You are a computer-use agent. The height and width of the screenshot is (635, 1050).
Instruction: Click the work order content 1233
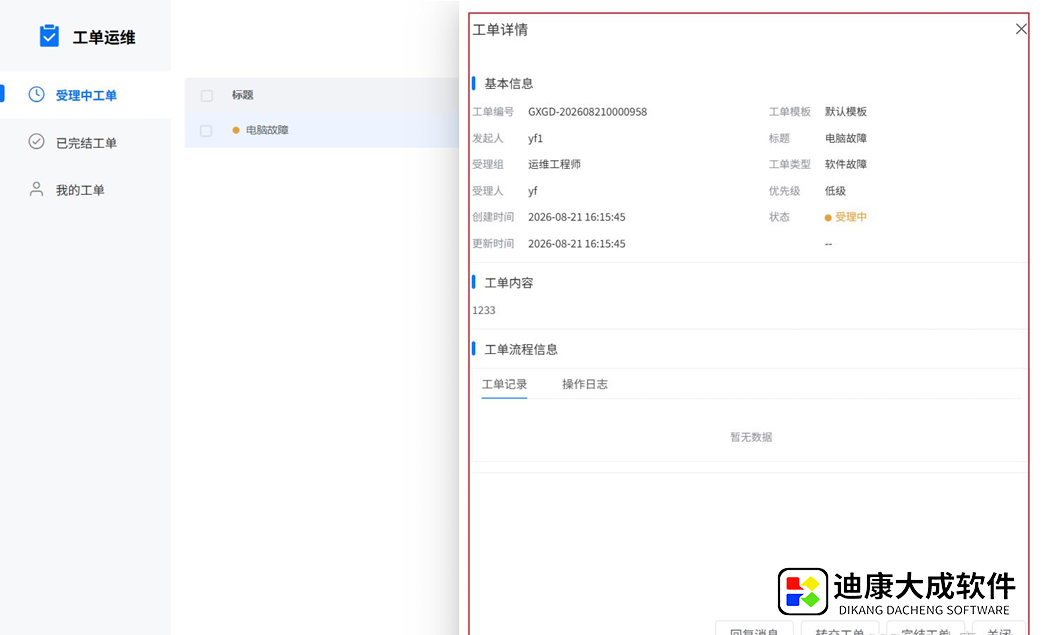tap(483, 310)
